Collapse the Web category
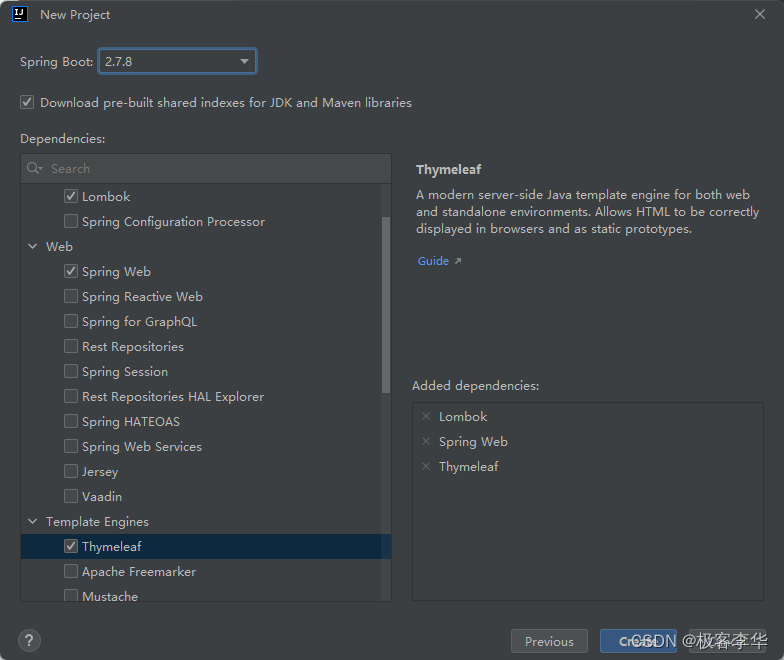 [x=32, y=246]
